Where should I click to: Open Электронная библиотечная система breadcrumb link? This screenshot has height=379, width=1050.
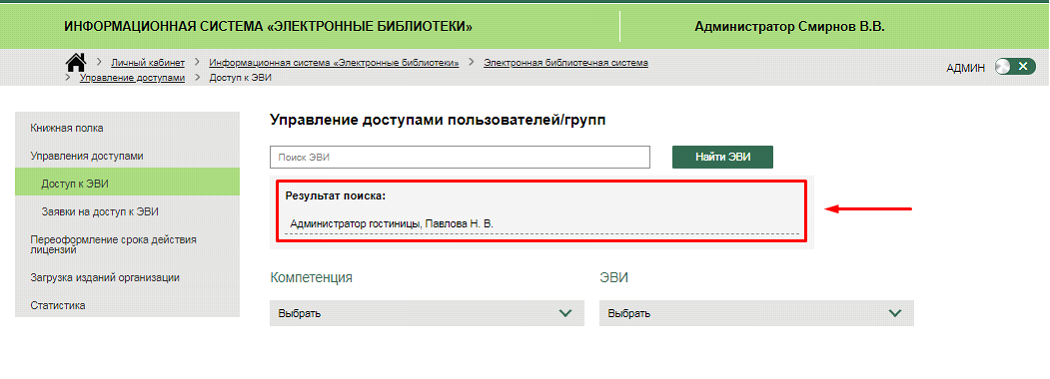[566, 63]
